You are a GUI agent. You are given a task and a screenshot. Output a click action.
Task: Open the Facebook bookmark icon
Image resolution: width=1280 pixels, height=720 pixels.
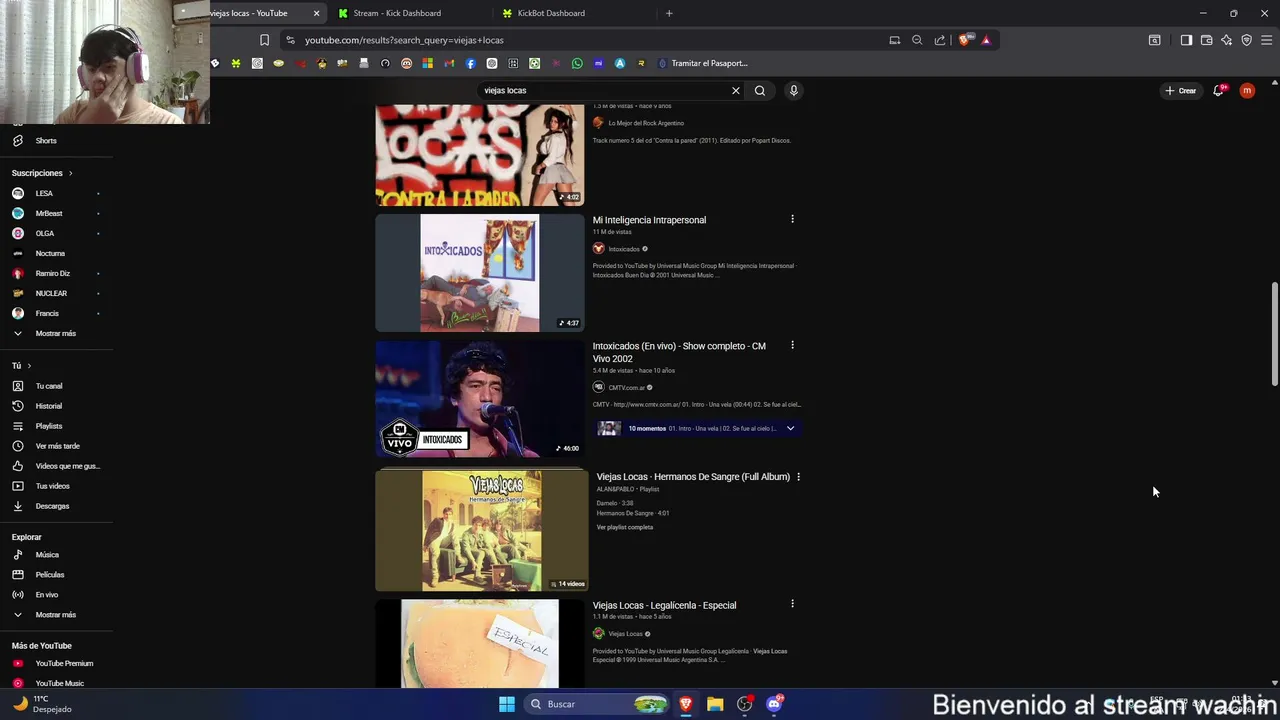(x=470, y=63)
